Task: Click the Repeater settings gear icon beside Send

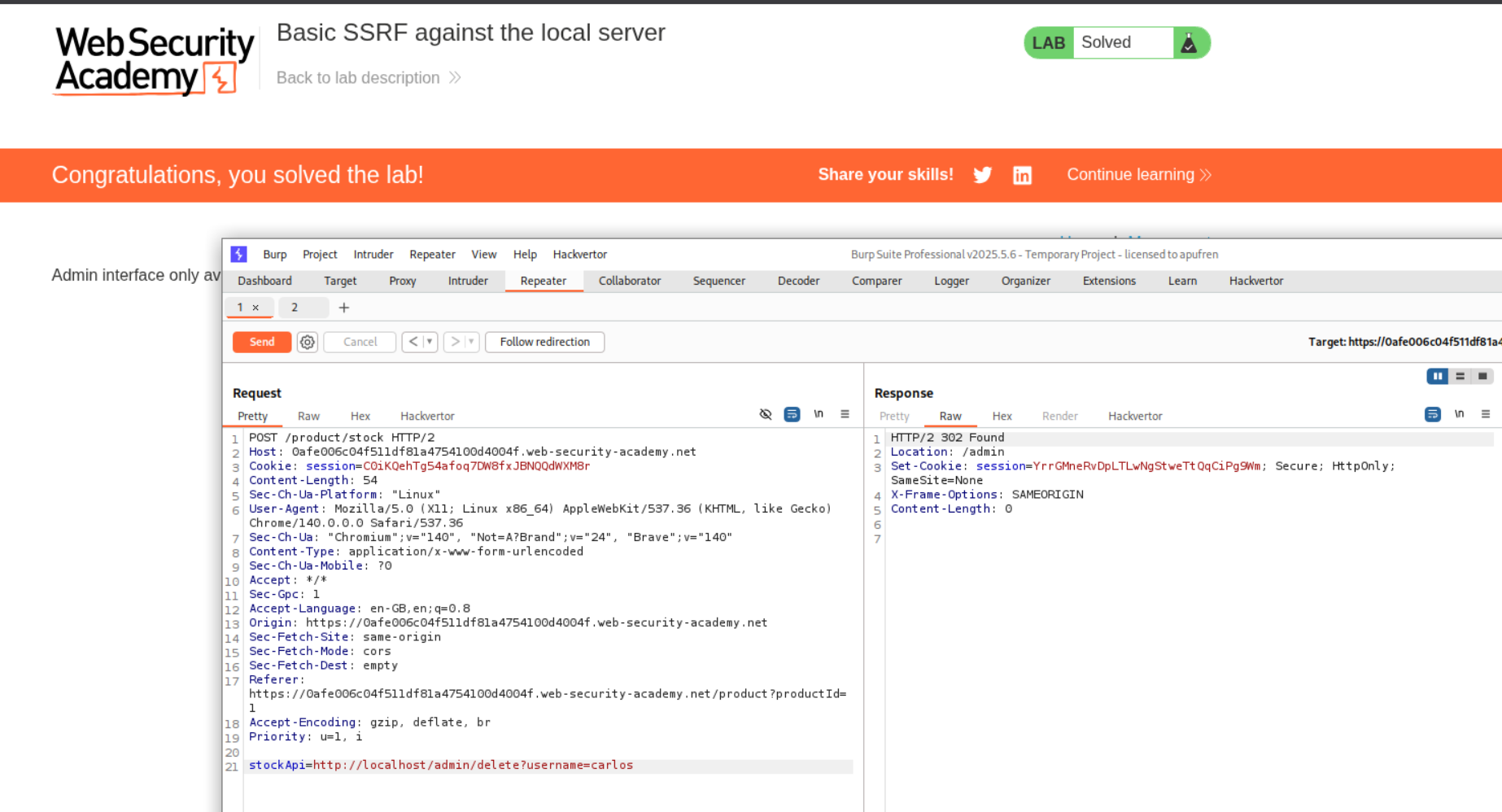Action: tap(307, 342)
